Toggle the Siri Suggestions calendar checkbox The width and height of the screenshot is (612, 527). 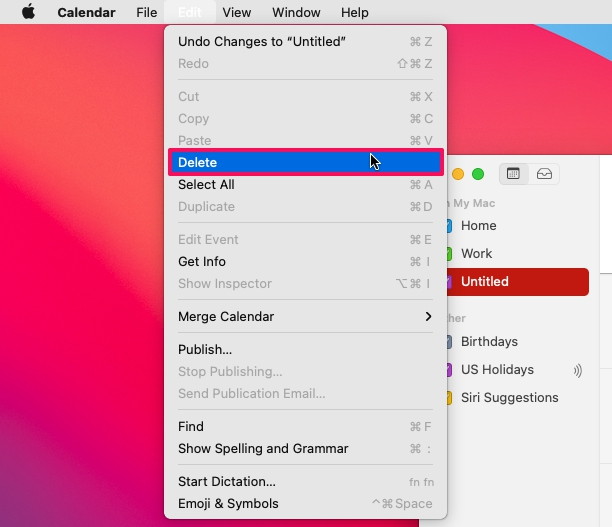449,398
